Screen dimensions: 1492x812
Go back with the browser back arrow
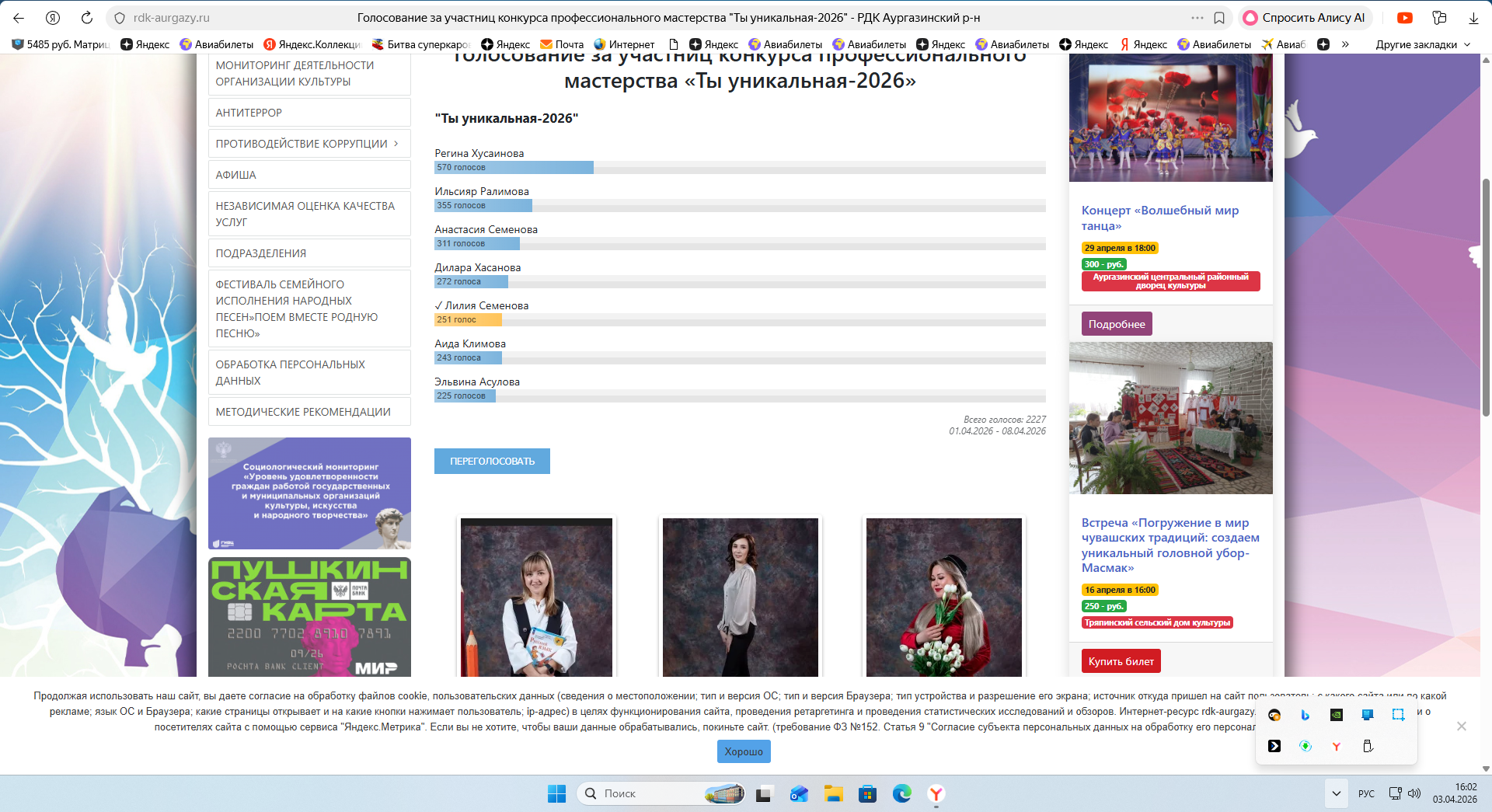click(19, 18)
